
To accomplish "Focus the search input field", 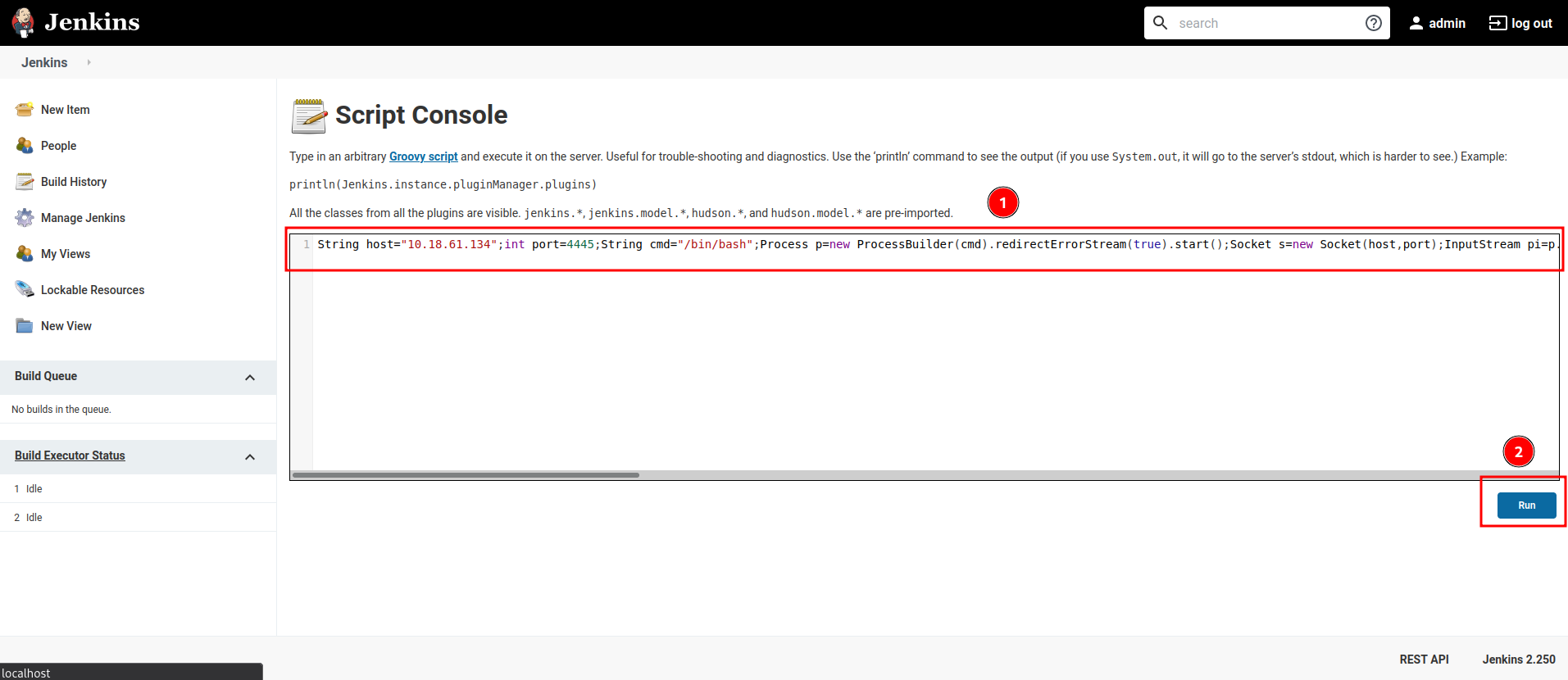I will pos(1266,23).
